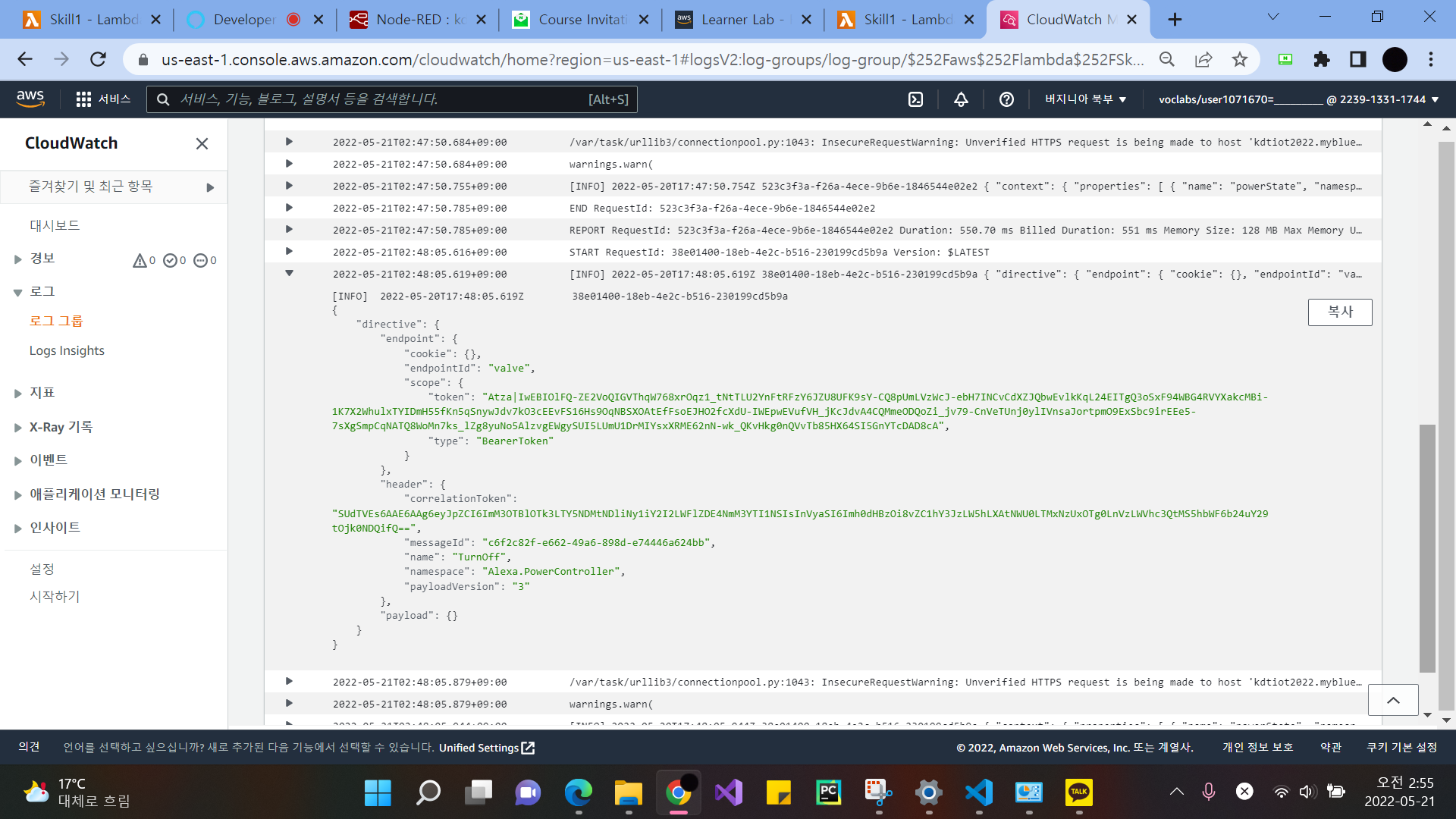The image size is (1456, 819).
Task: Open AWS CloudShell icon in header
Action: [x=915, y=99]
